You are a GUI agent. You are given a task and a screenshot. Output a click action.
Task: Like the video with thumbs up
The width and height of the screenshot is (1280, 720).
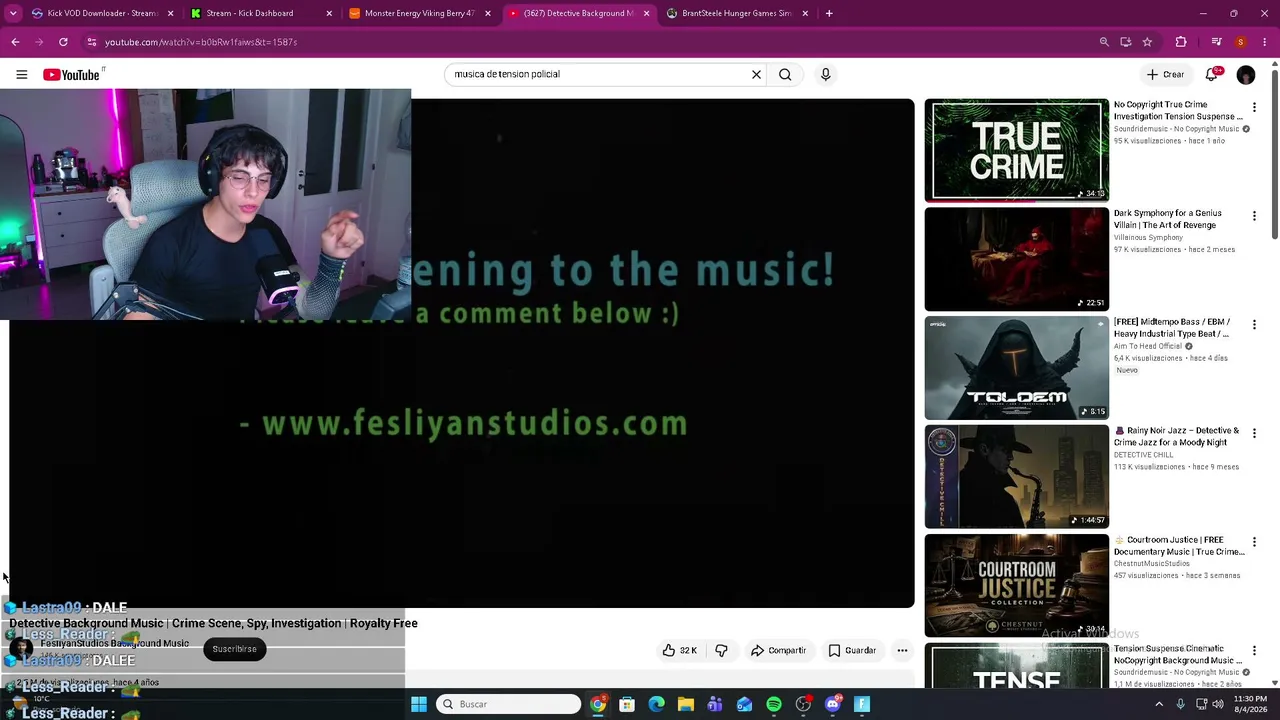point(679,650)
